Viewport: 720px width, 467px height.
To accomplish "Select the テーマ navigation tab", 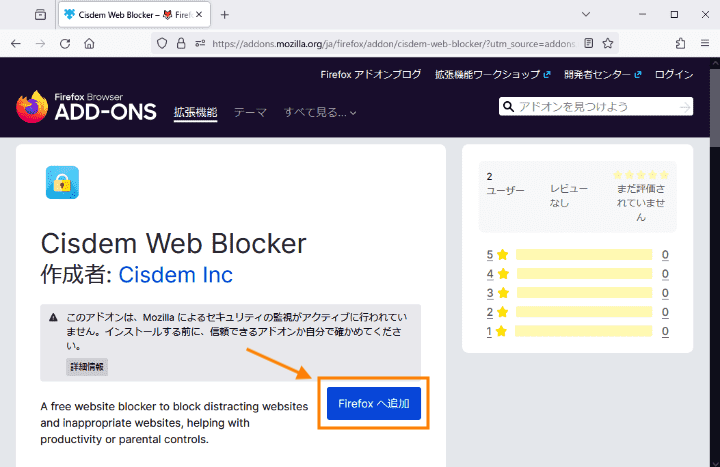I will 250,112.
